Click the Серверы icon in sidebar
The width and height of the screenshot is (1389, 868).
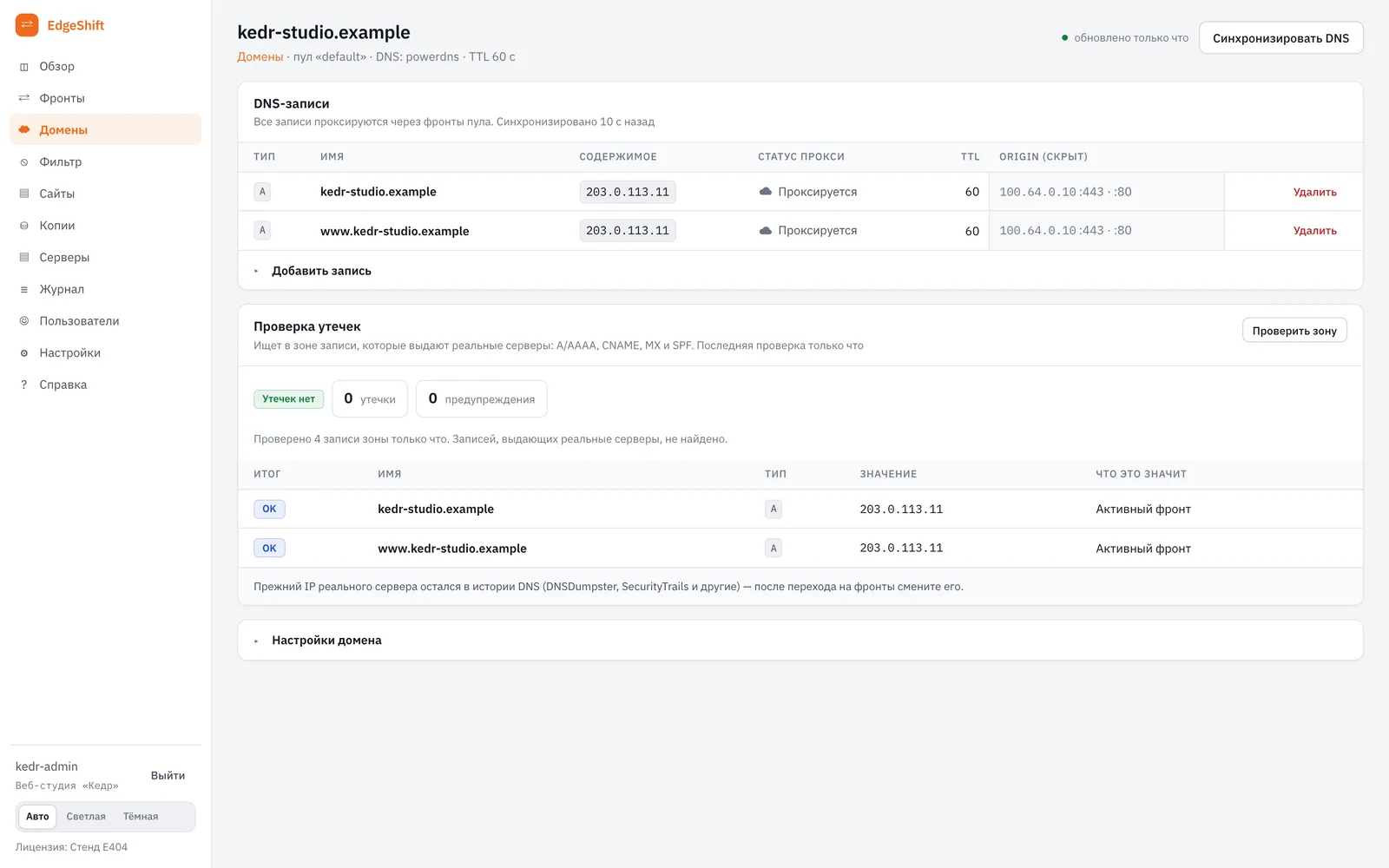tap(24, 258)
